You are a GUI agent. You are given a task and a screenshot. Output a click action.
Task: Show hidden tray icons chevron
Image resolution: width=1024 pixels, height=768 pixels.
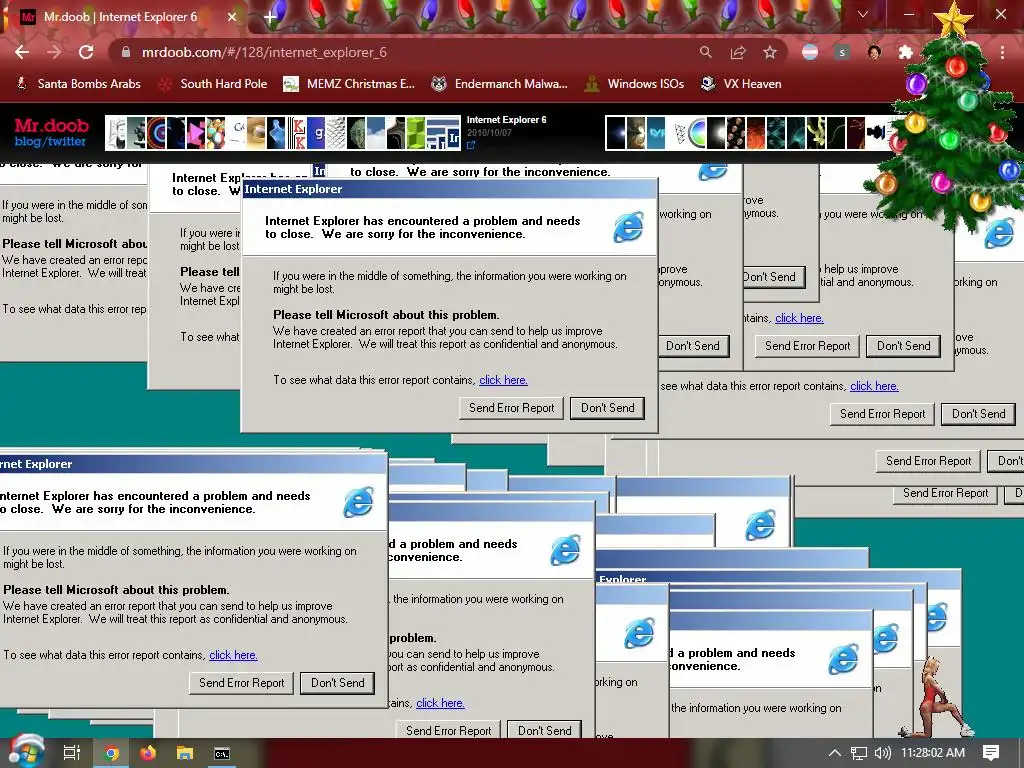click(x=835, y=753)
